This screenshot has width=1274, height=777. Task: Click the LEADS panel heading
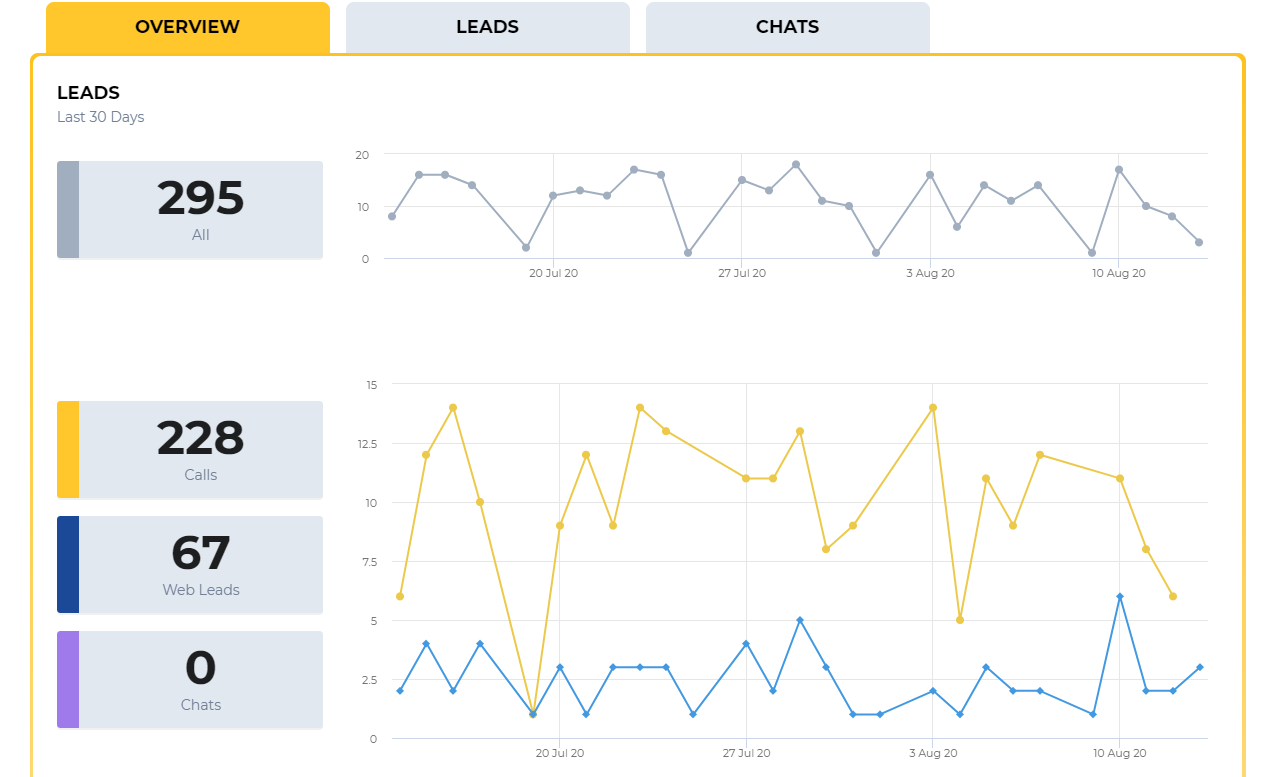tap(88, 92)
